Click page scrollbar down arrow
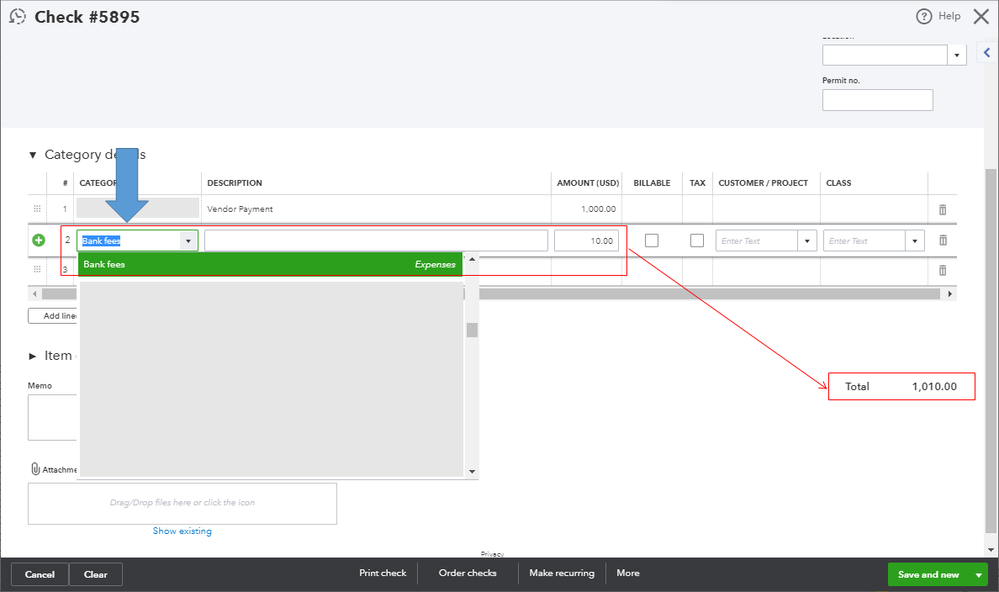Screen dimensions: 999x592 coord(991,550)
